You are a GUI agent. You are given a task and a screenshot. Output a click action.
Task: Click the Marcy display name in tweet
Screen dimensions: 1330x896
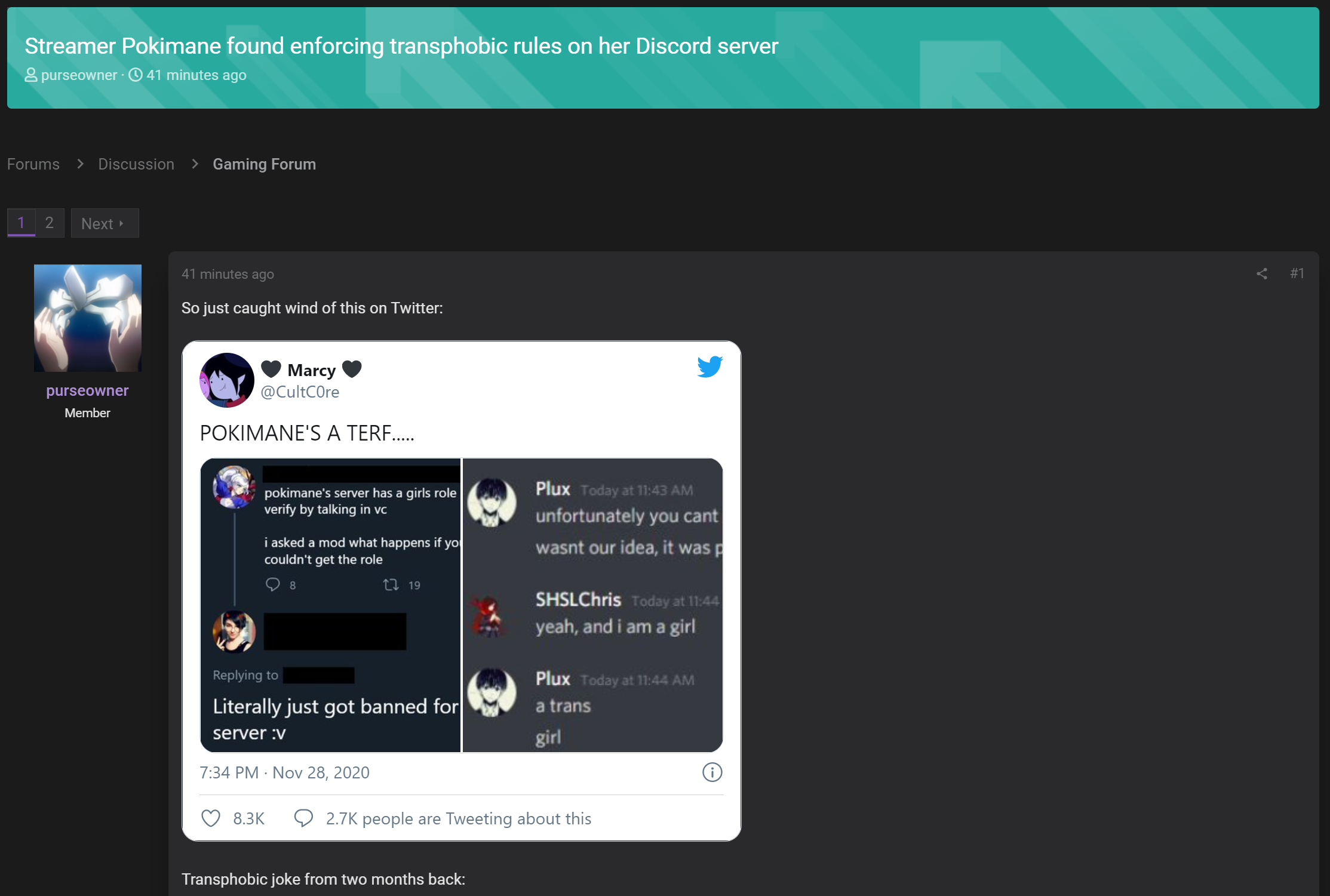tap(312, 370)
